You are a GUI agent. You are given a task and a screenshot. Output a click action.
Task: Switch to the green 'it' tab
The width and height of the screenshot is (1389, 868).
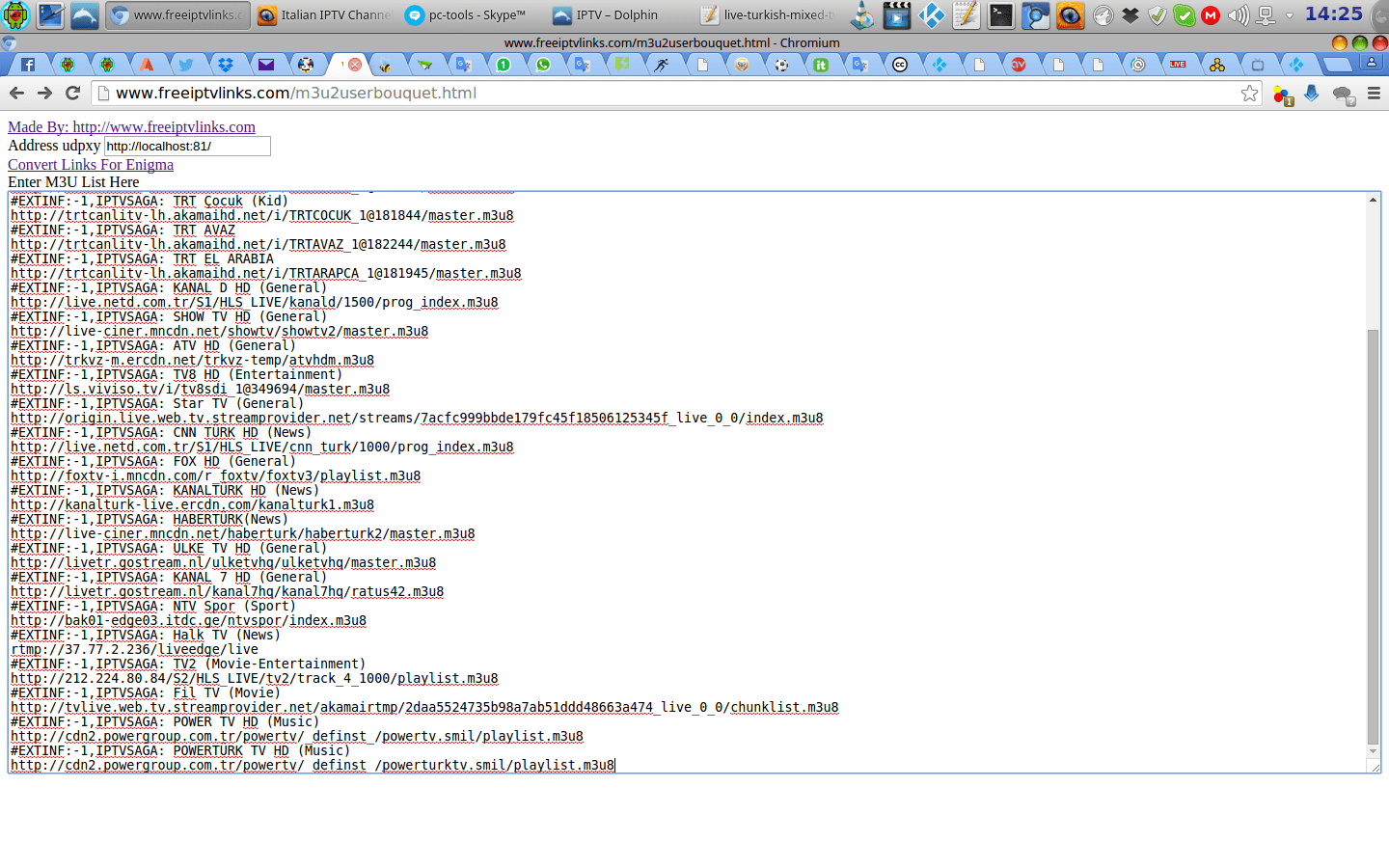point(821,65)
